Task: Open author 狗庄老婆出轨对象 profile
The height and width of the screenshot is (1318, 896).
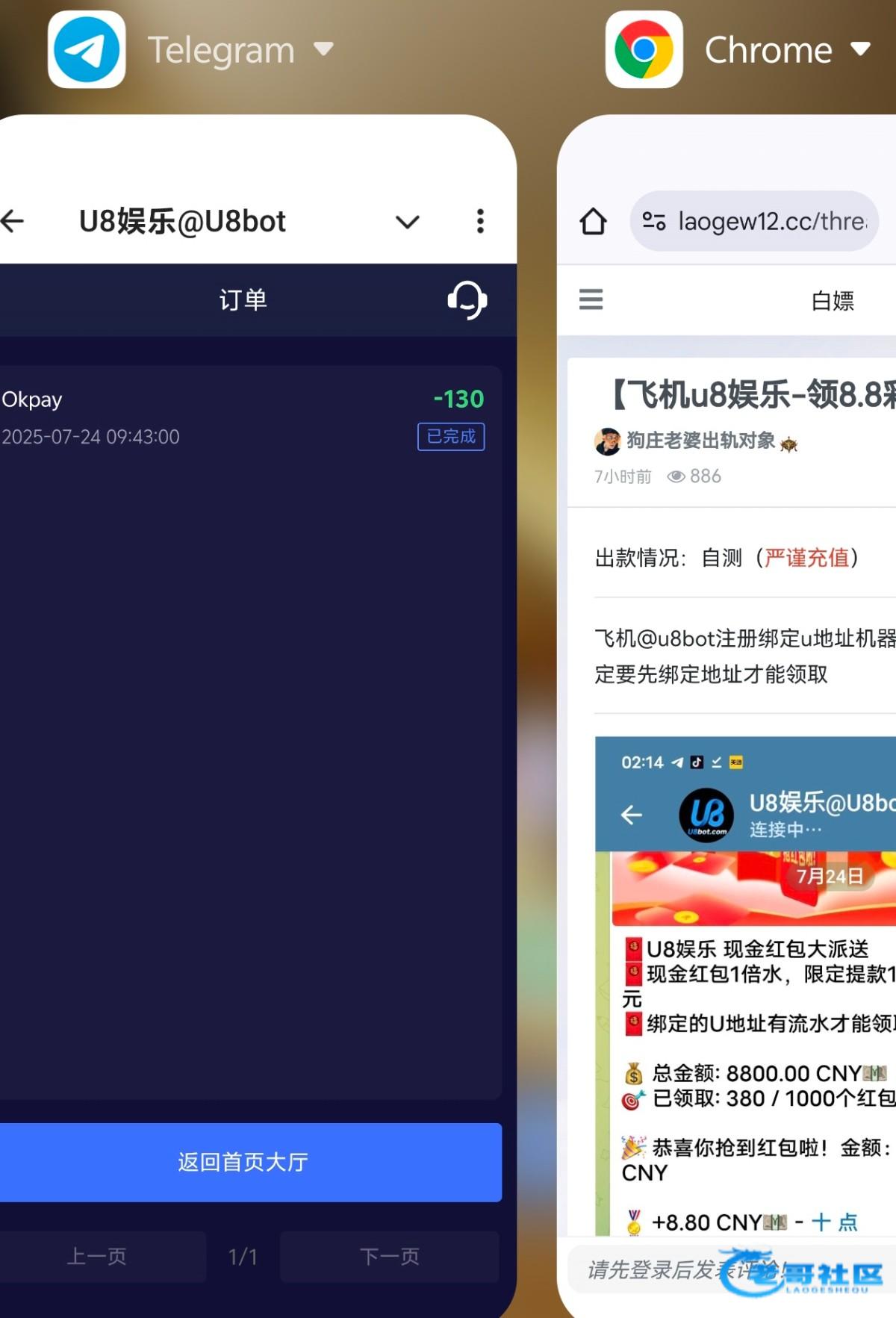Action: (x=700, y=441)
